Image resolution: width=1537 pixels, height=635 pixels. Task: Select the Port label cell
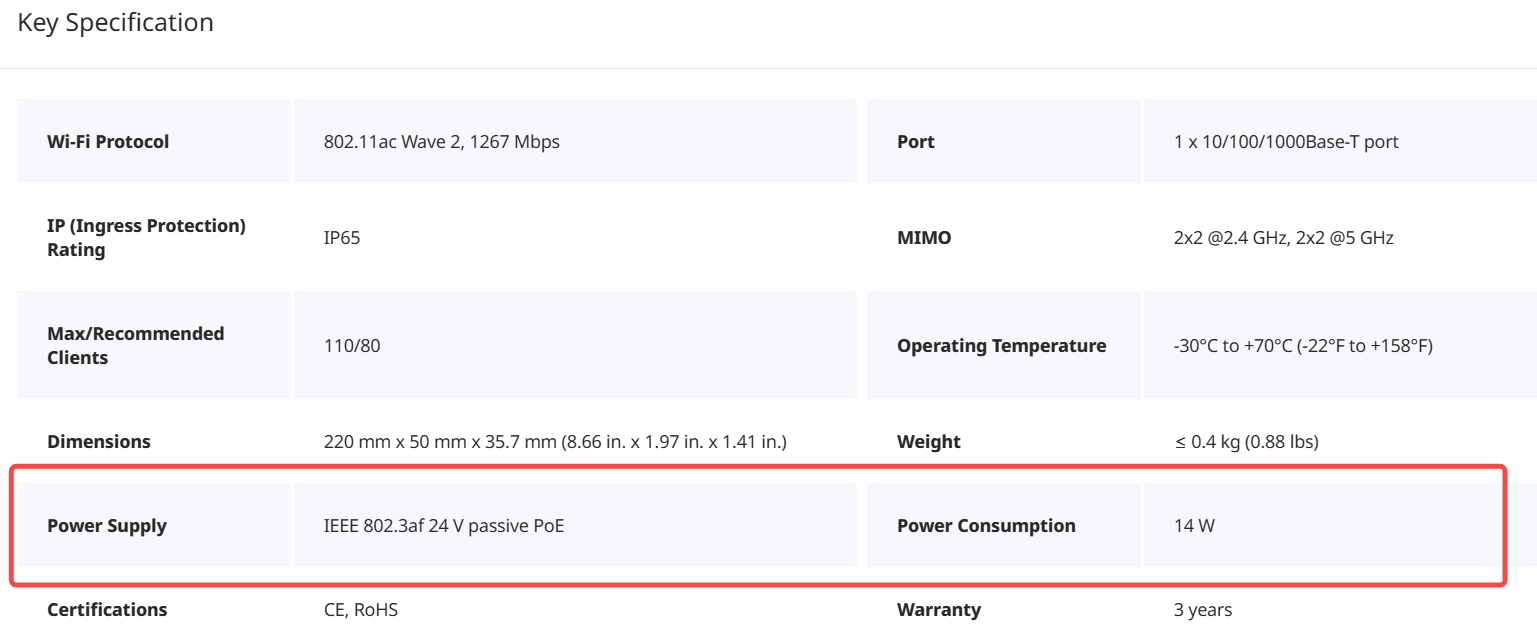point(1003,141)
